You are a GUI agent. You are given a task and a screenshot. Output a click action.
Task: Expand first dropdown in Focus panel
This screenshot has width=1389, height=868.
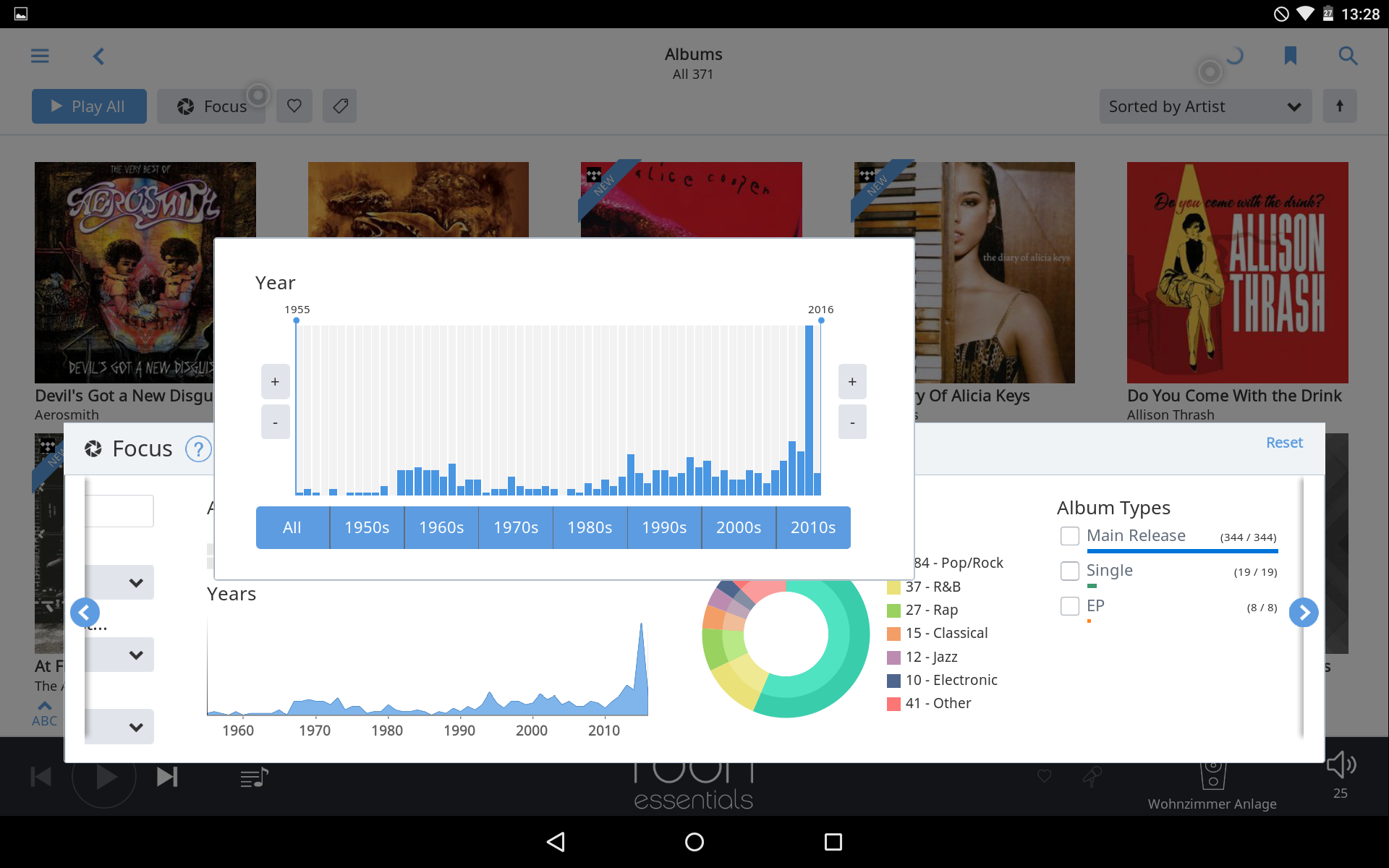pos(119,582)
